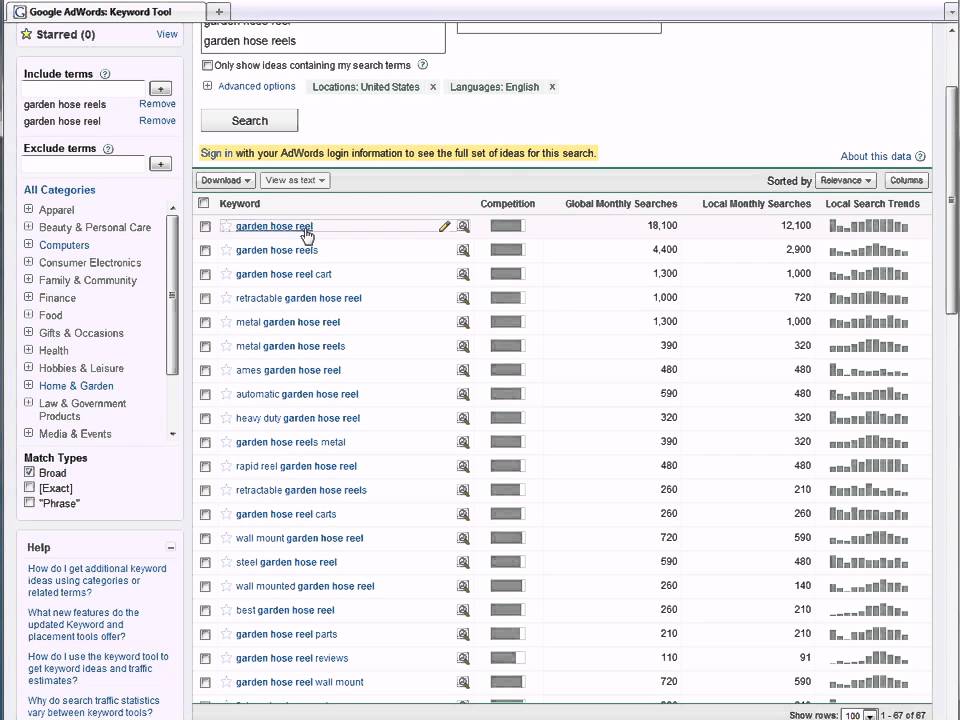This screenshot has width=960, height=720.
Task: Remove the Locations: United States filter
Action: click(x=433, y=87)
